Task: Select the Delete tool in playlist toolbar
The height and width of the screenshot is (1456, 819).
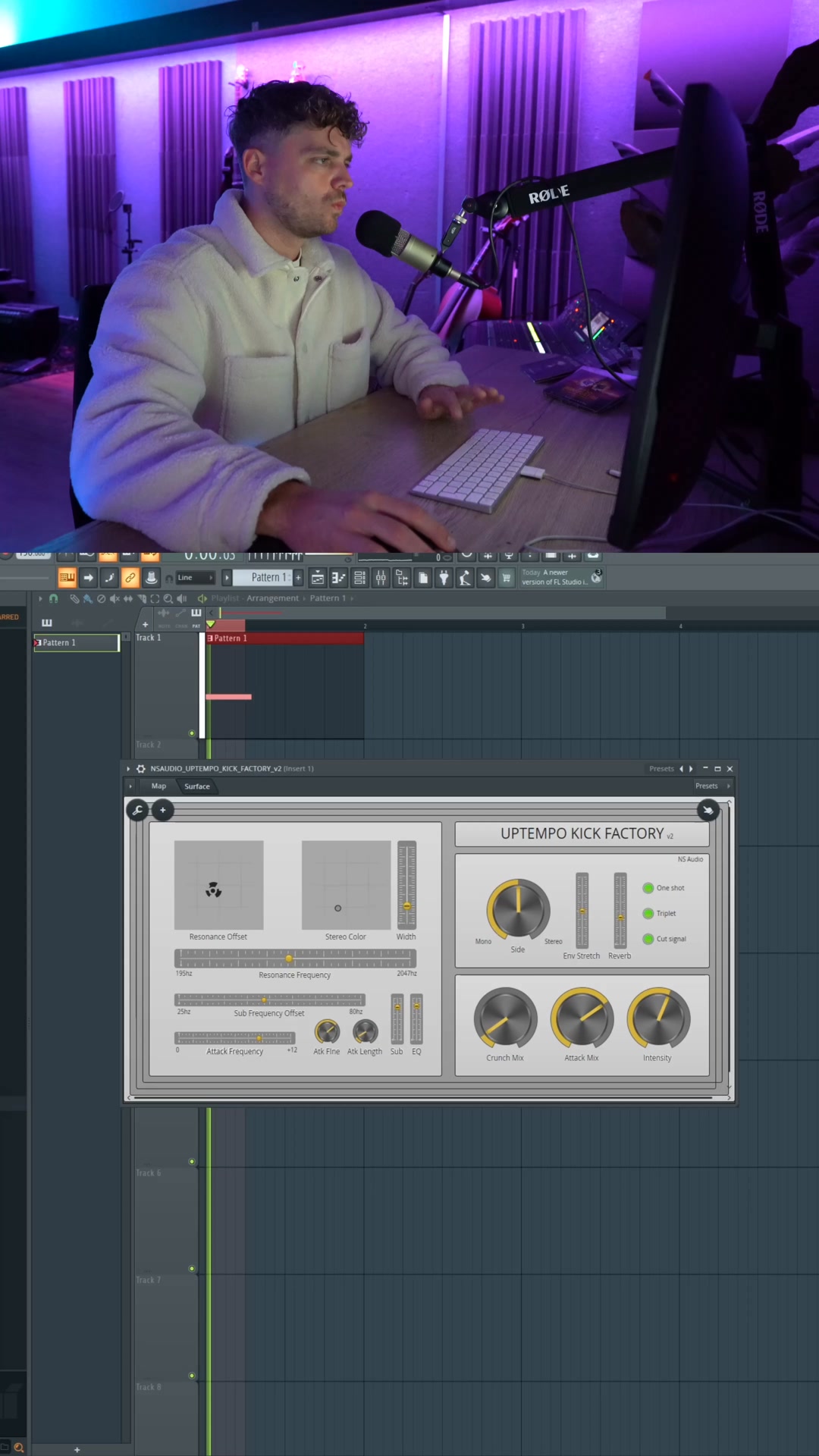Action: [101, 598]
